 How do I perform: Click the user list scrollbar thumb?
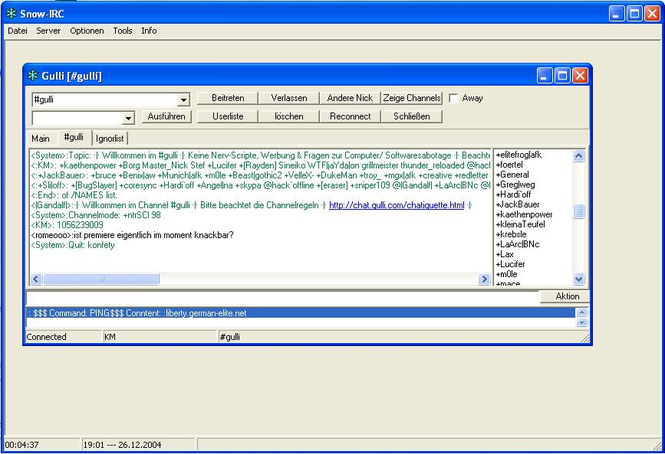pos(579,211)
